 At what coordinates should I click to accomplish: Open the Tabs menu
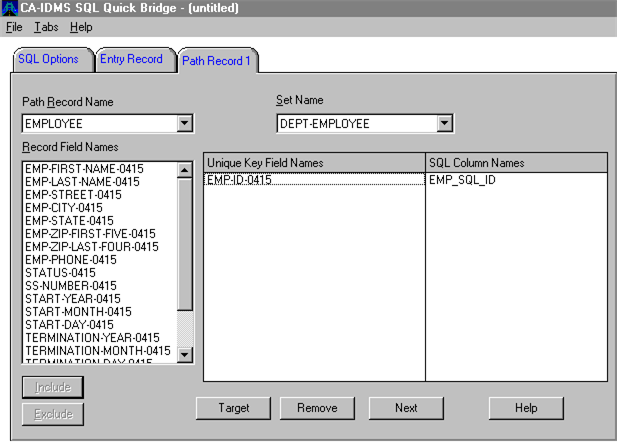tap(46, 27)
